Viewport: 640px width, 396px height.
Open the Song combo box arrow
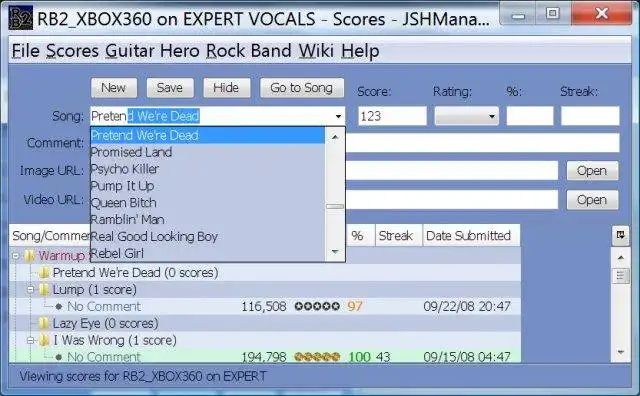(338, 116)
